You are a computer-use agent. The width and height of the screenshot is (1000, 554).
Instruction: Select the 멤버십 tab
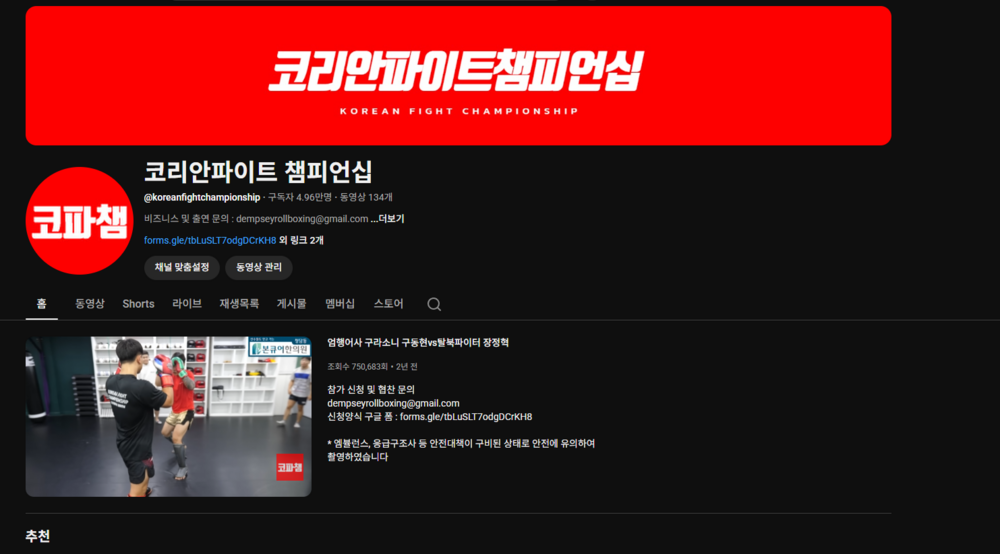(x=340, y=304)
